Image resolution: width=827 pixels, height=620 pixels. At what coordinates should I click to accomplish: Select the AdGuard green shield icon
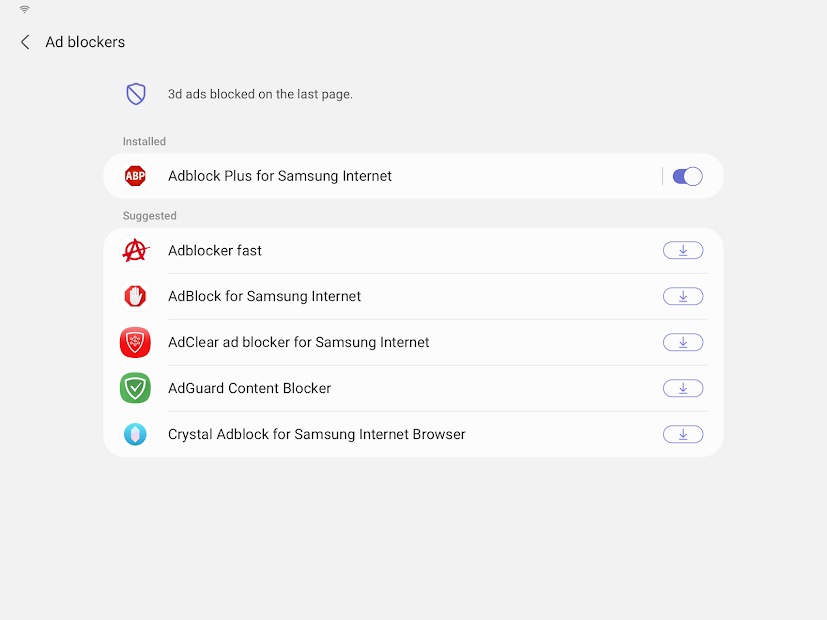[x=135, y=388]
